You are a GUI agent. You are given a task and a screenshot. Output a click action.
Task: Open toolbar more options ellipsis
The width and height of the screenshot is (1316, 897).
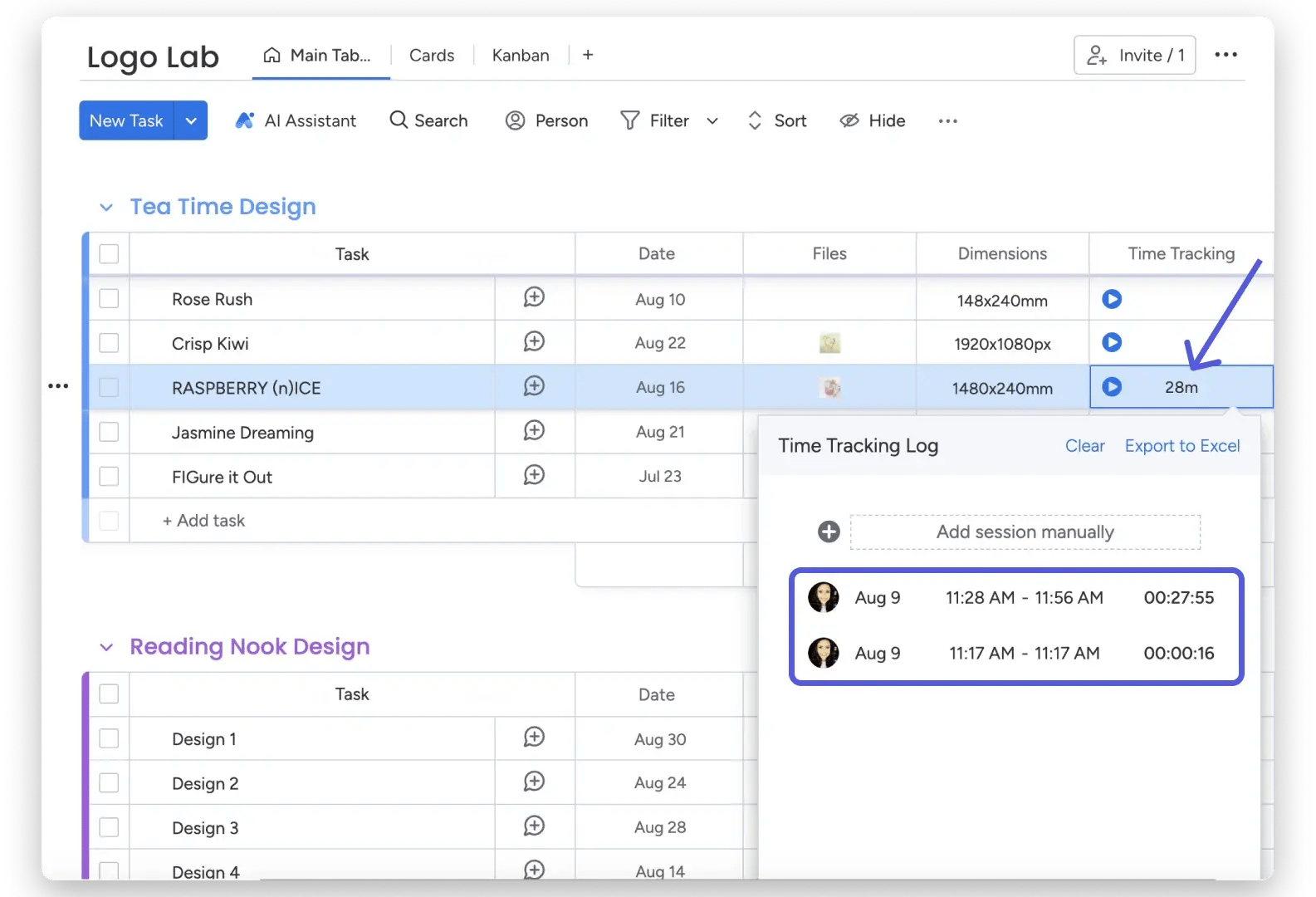(947, 120)
